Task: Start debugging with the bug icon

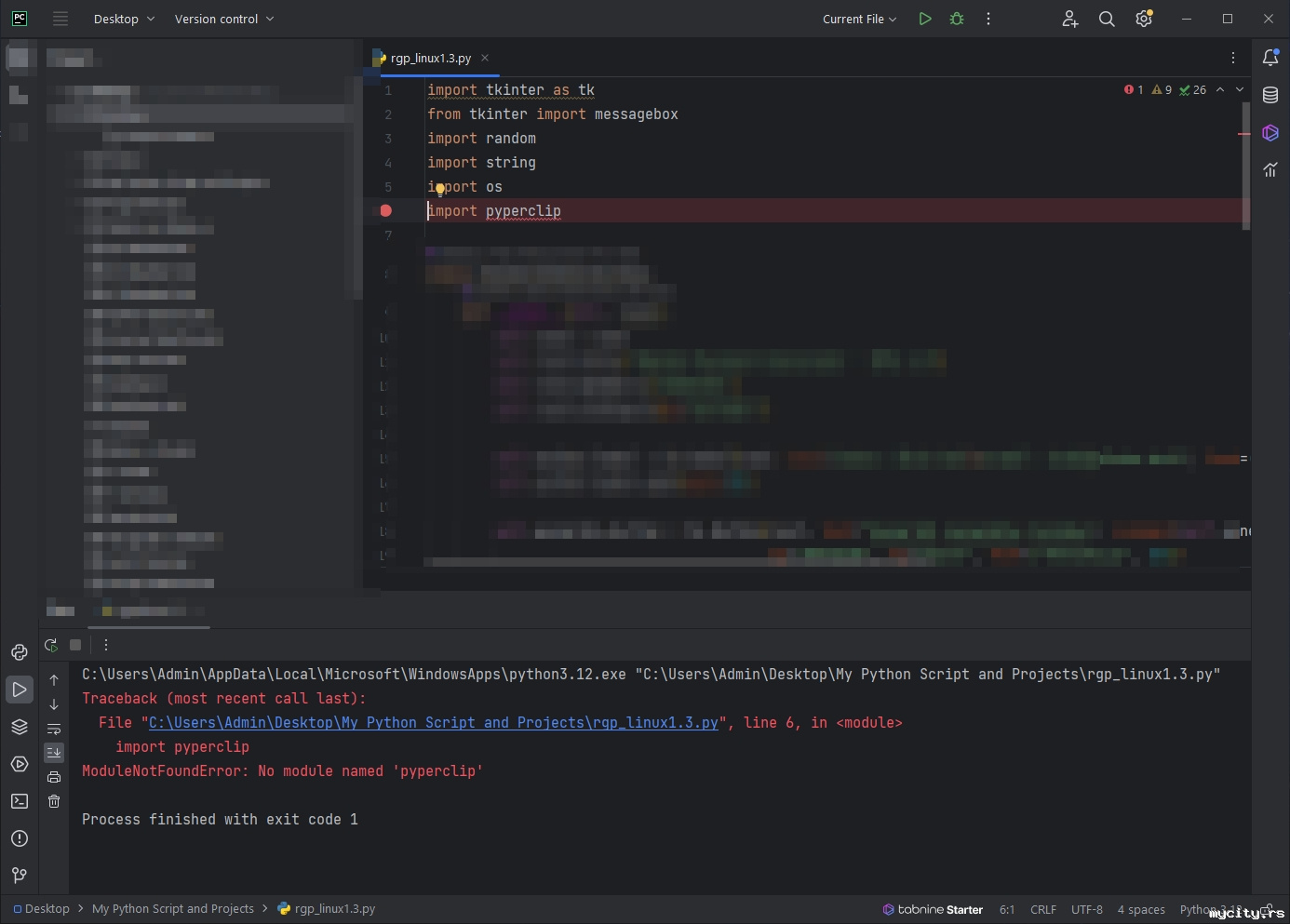Action: coord(956,19)
